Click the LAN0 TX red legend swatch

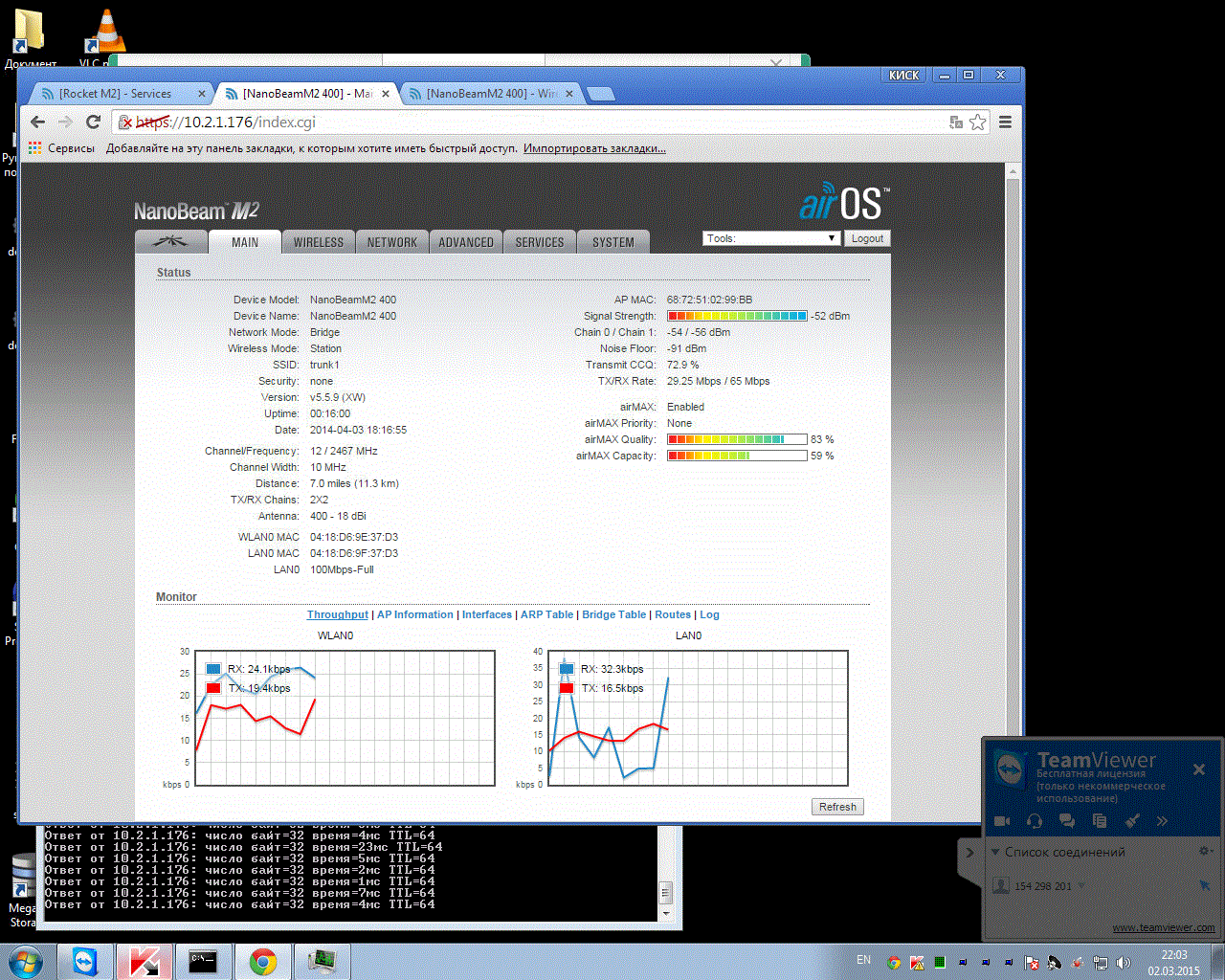coord(567,688)
